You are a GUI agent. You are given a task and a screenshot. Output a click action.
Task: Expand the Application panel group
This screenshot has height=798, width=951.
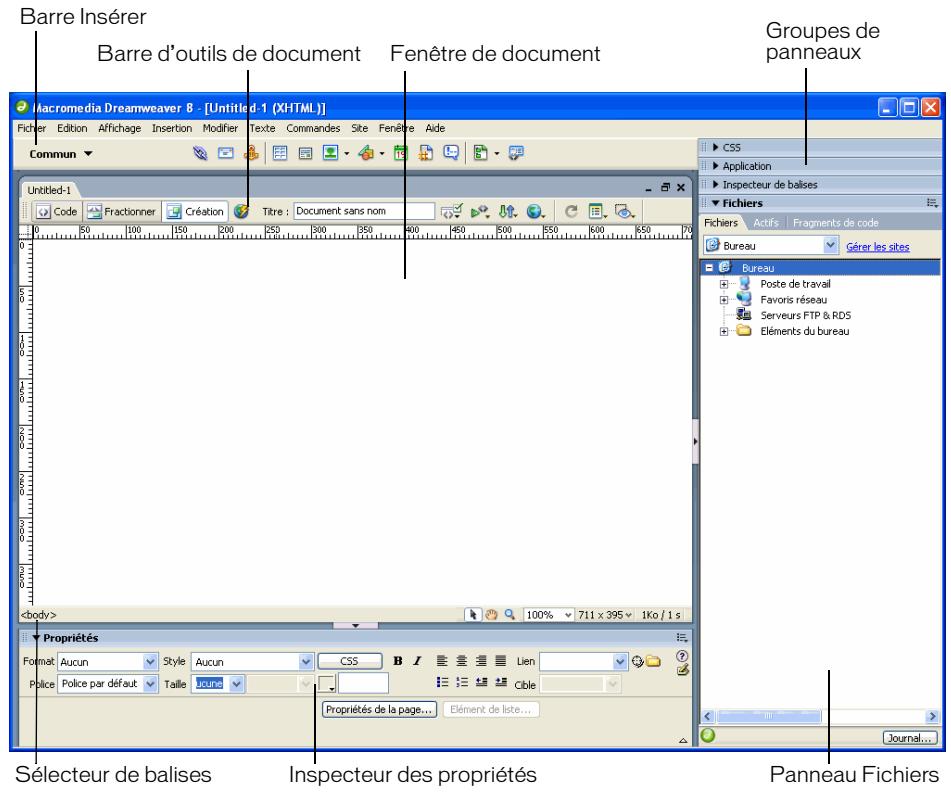(x=716, y=166)
